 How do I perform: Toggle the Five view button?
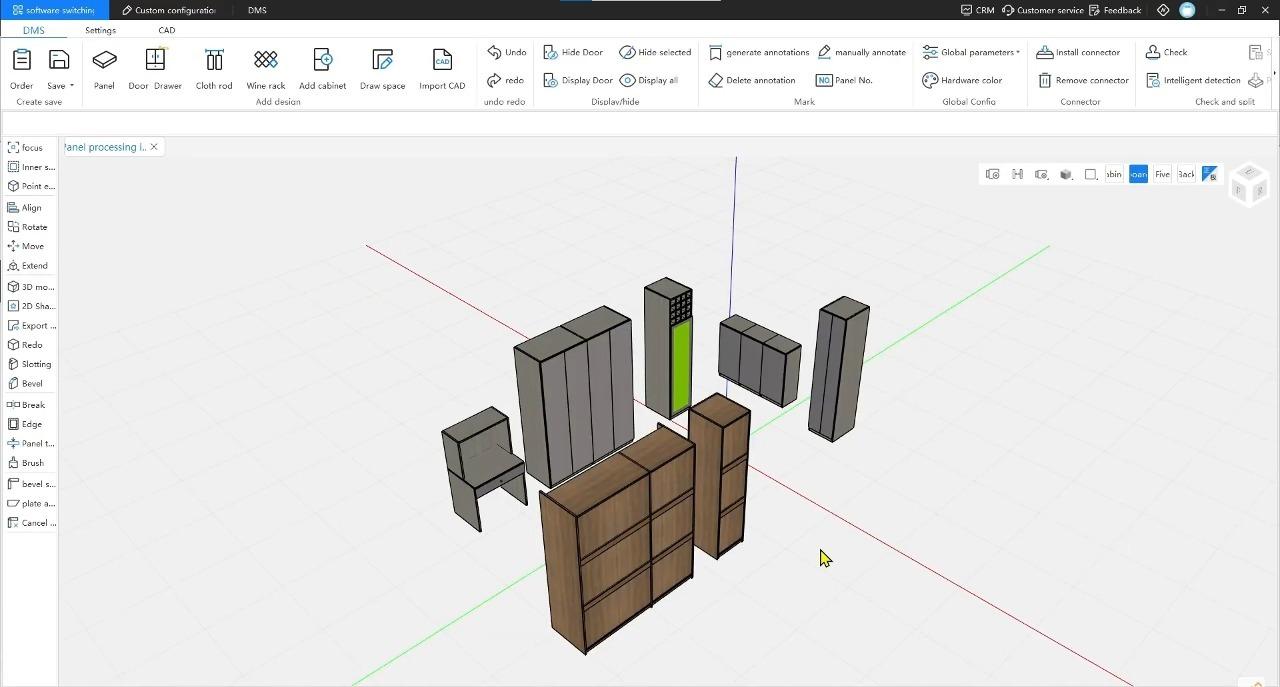click(x=1162, y=174)
